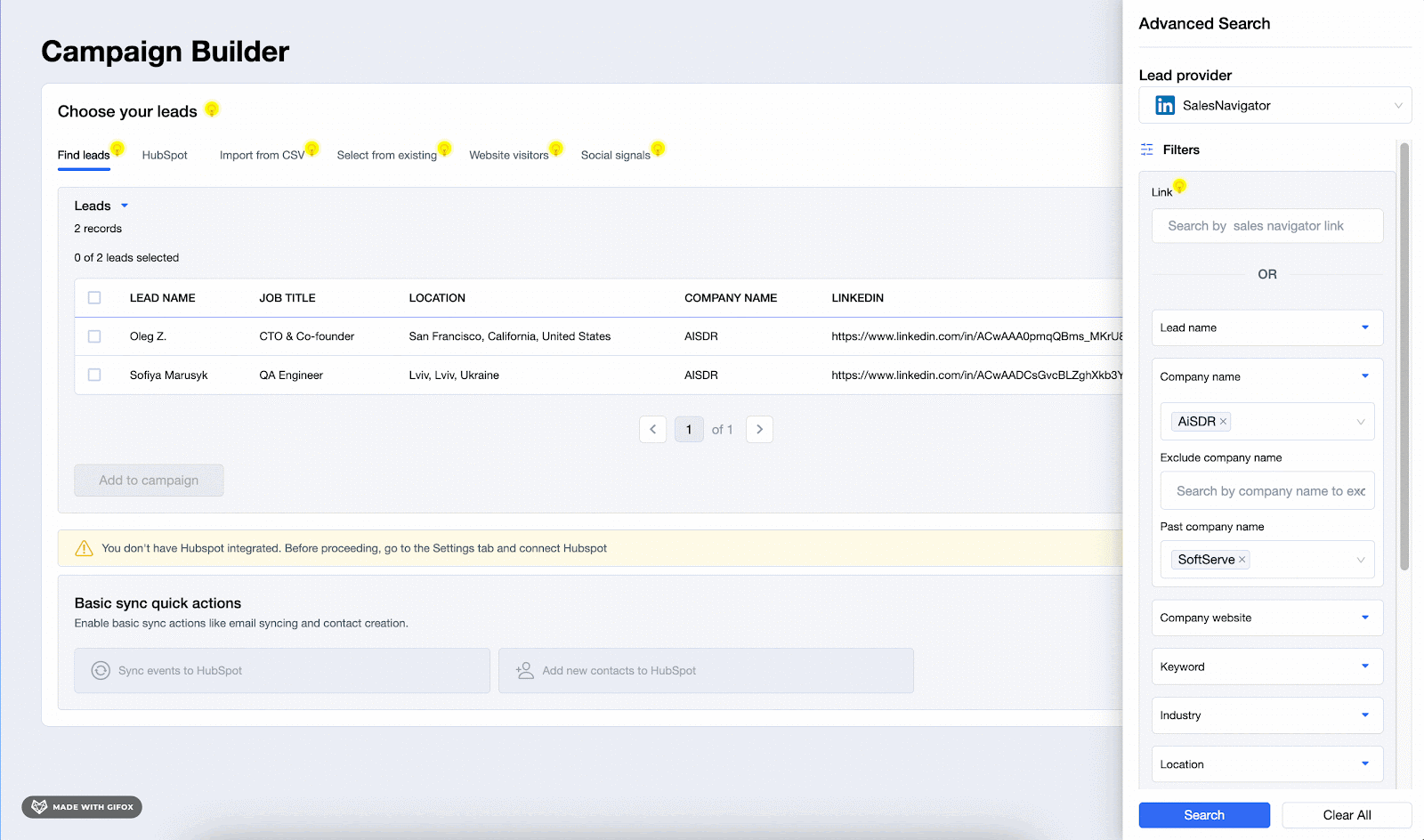The width and height of the screenshot is (1424, 840).
Task: Click the Oleg Z. lead name cell
Action: pyautogui.click(x=148, y=336)
